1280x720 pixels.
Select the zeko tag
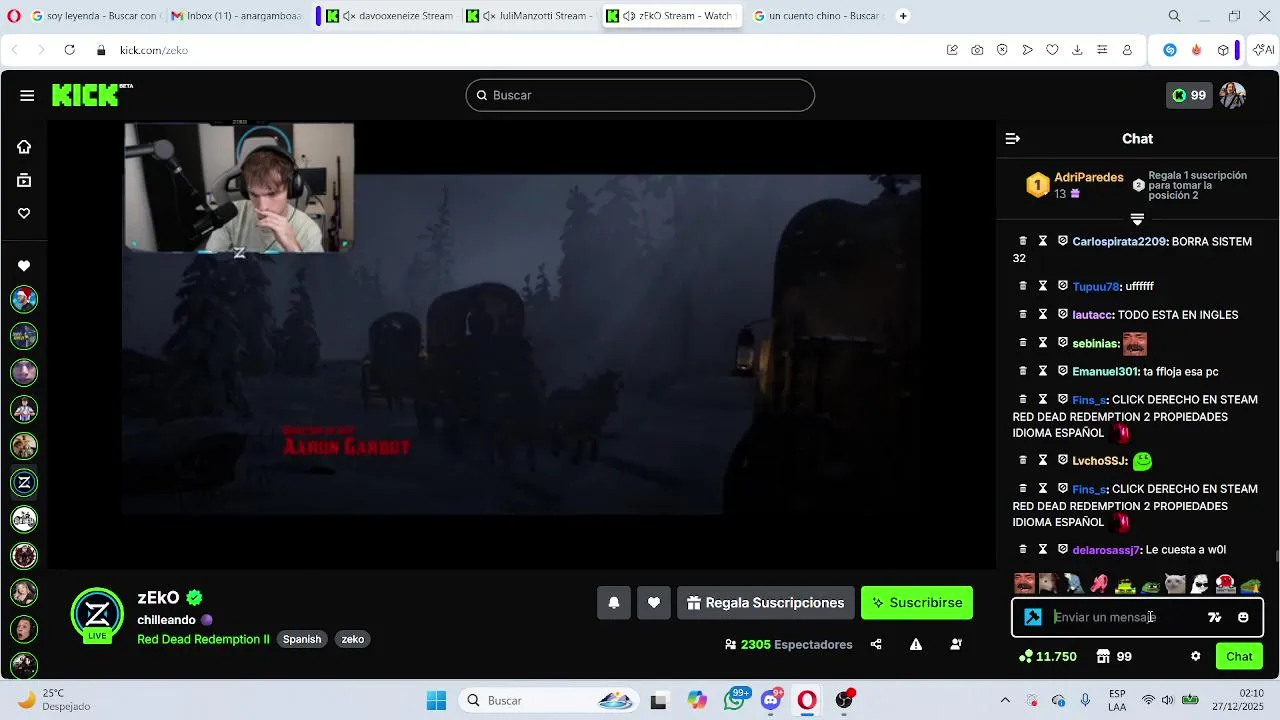pyautogui.click(x=353, y=639)
